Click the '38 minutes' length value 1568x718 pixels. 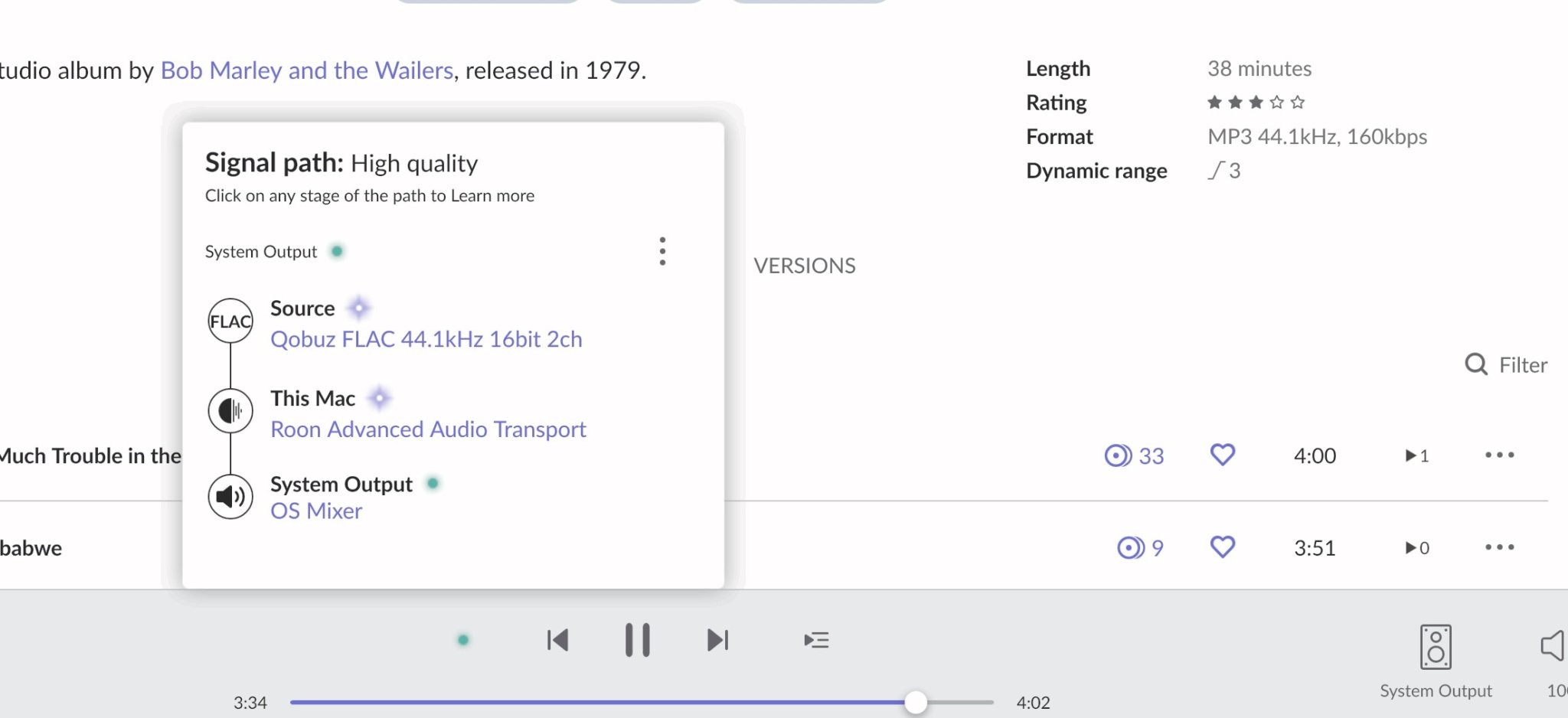pos(1259,68)
